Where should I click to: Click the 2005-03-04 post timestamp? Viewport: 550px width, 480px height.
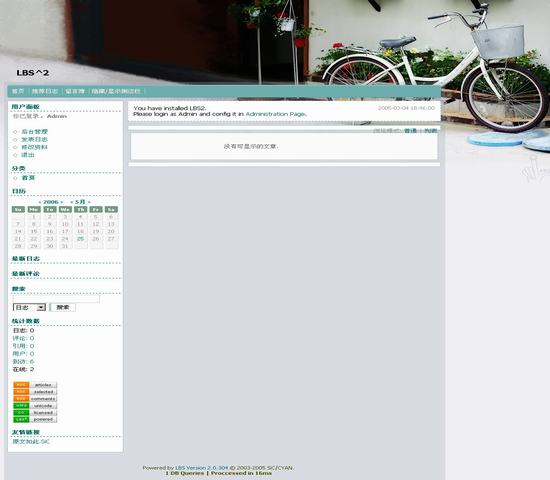[406, 108]
